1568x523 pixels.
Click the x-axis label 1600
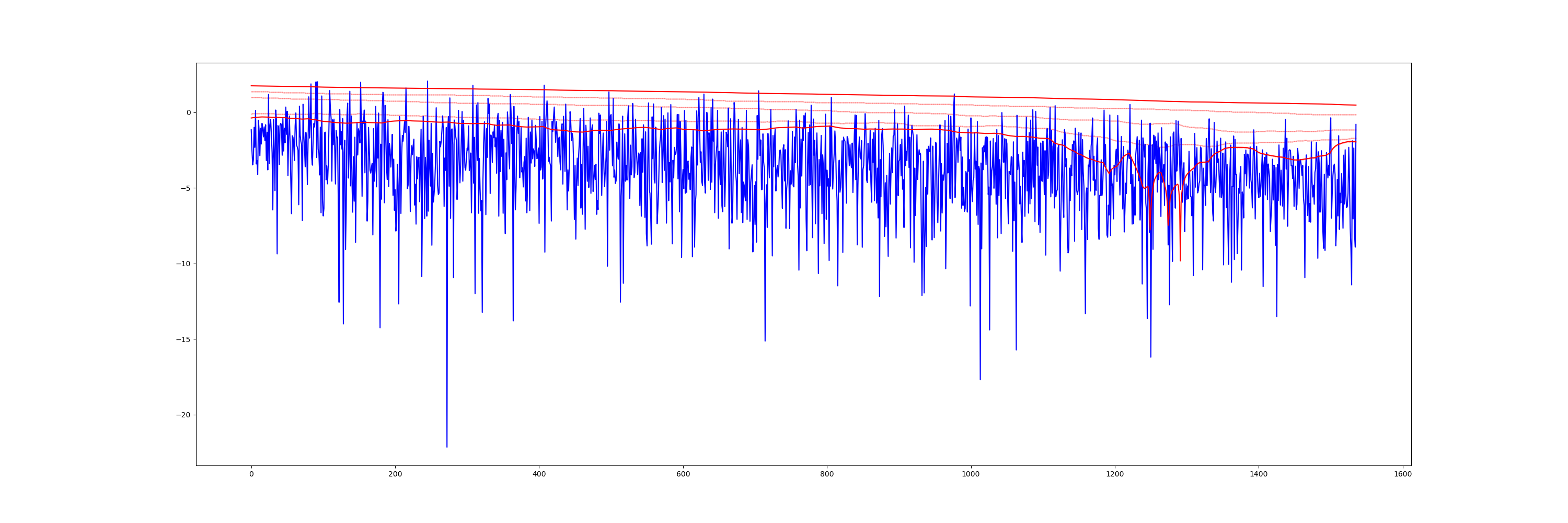[x=1403, y=474]
